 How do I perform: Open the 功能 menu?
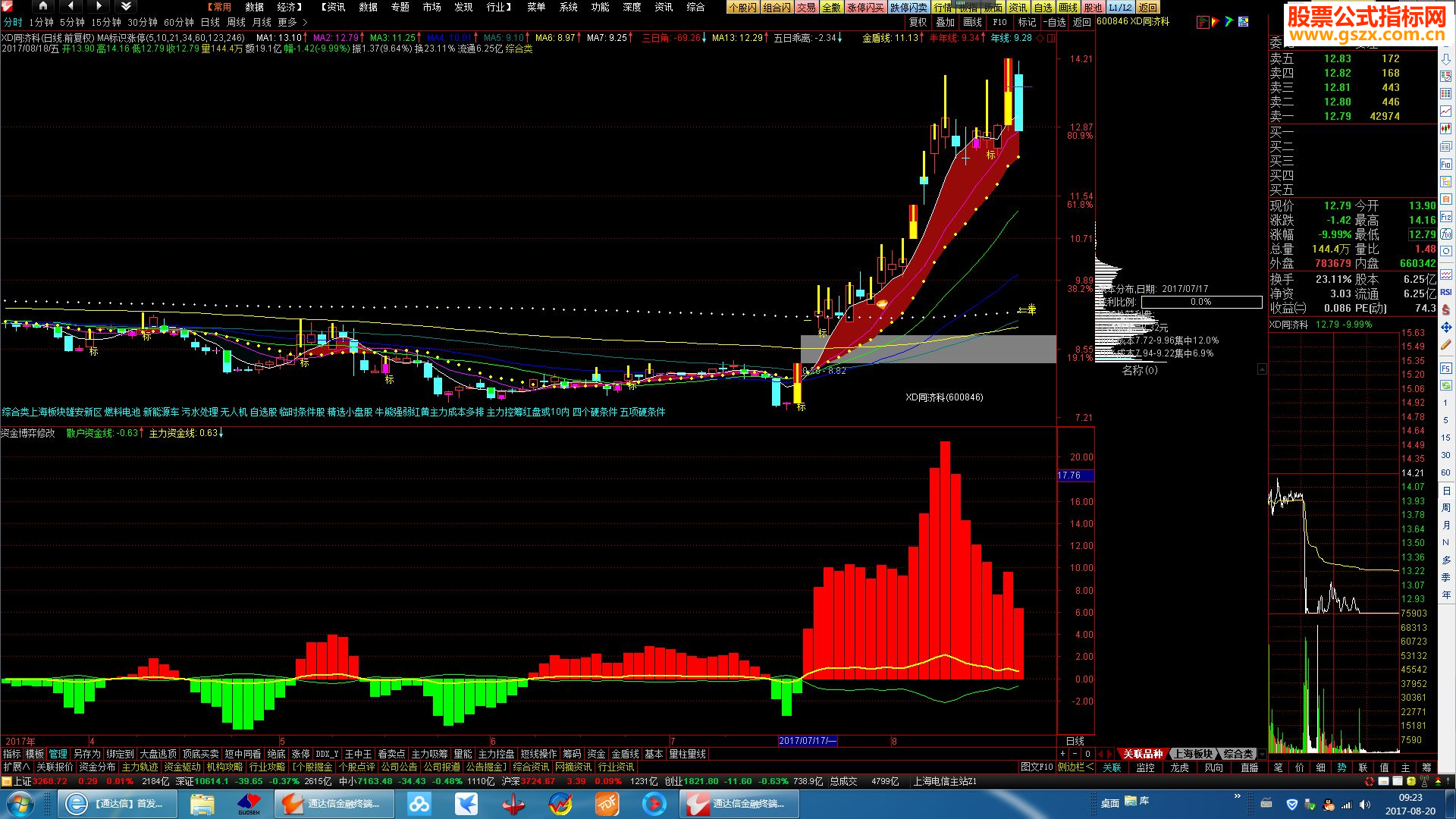[x=600, y=7]
